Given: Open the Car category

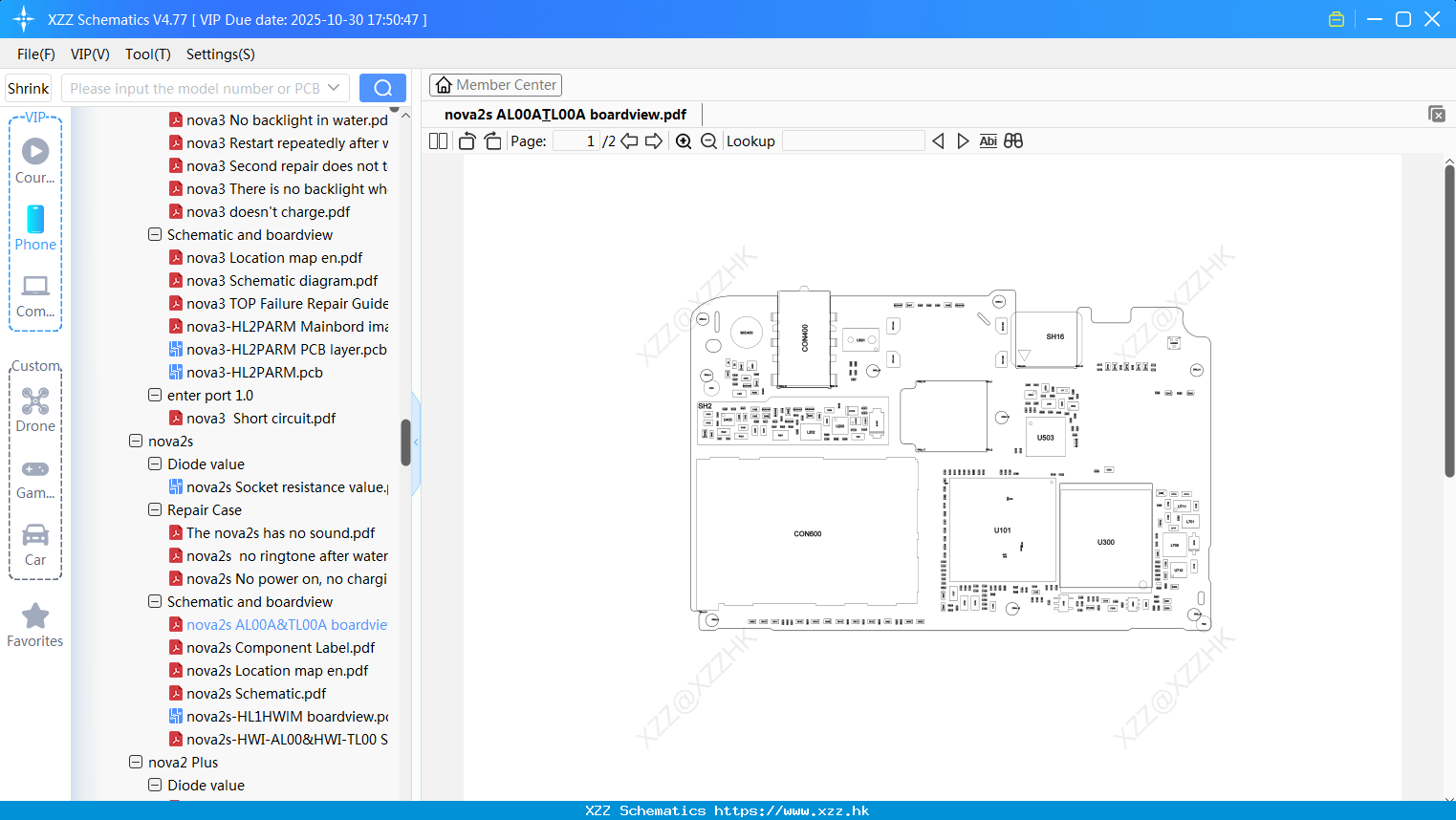Looking at the screenshot, I should (35, 546).
